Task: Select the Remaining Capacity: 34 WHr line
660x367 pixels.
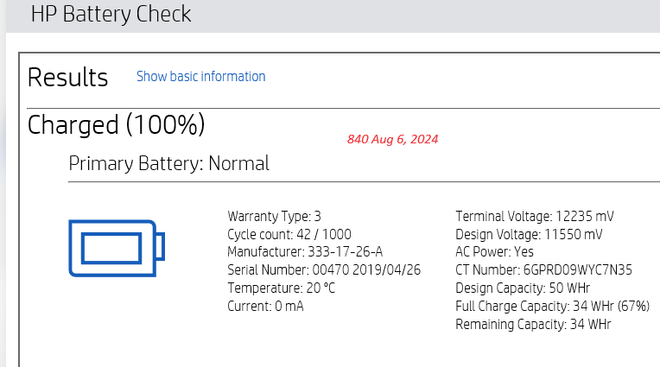Action: coord(533,324)
